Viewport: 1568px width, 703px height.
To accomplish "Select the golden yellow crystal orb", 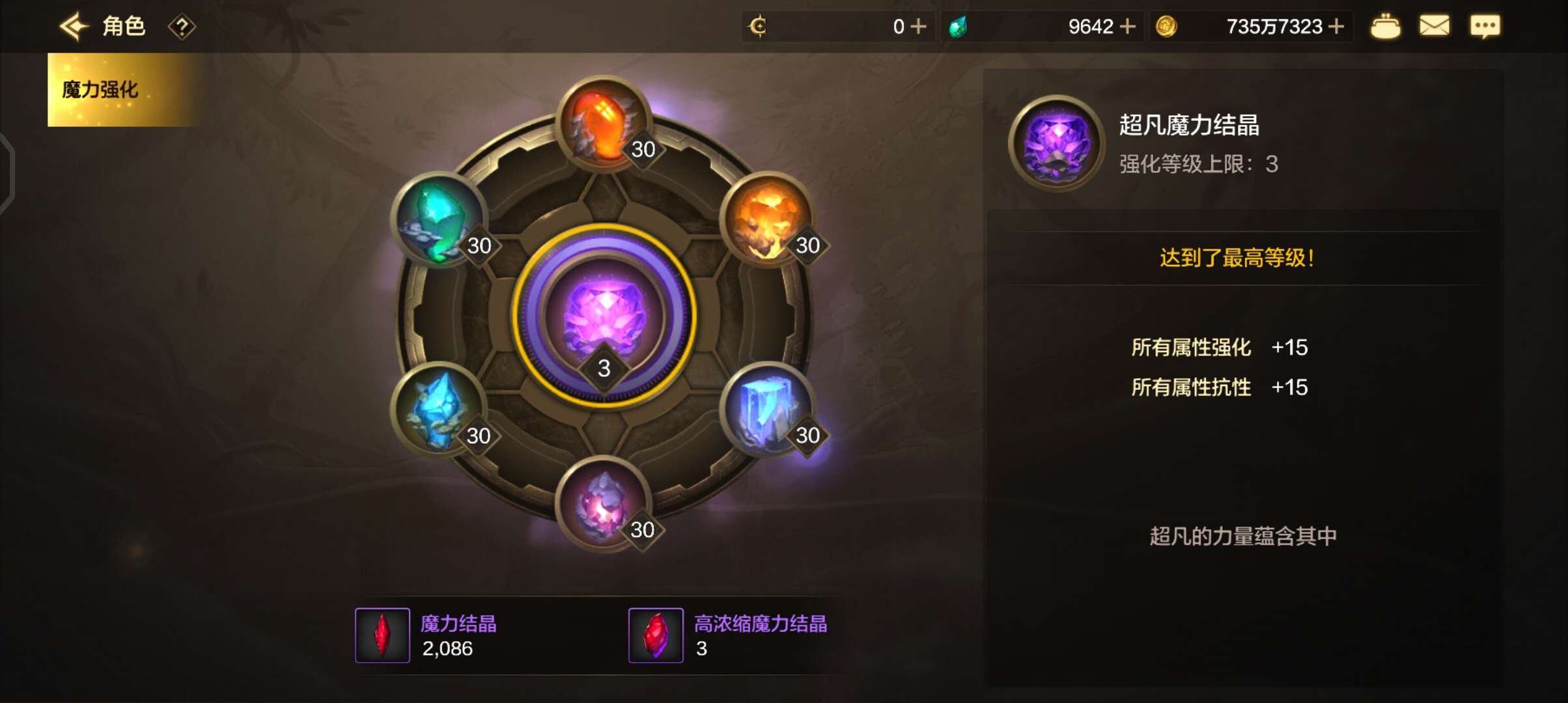I will click(768, 219).
